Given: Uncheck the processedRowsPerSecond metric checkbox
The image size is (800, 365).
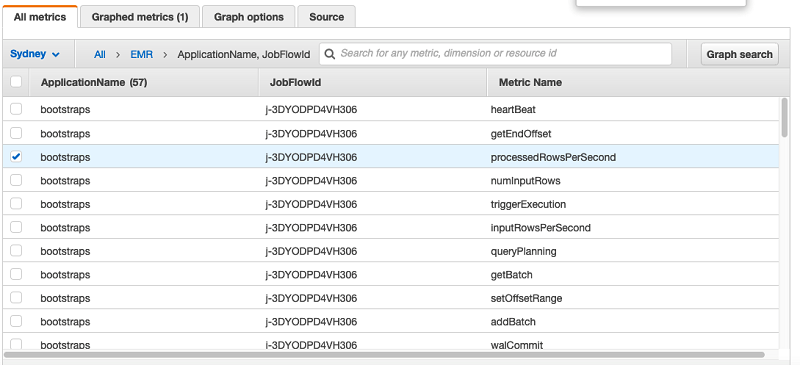Looking at the screenshot, I should coord(16,157).
